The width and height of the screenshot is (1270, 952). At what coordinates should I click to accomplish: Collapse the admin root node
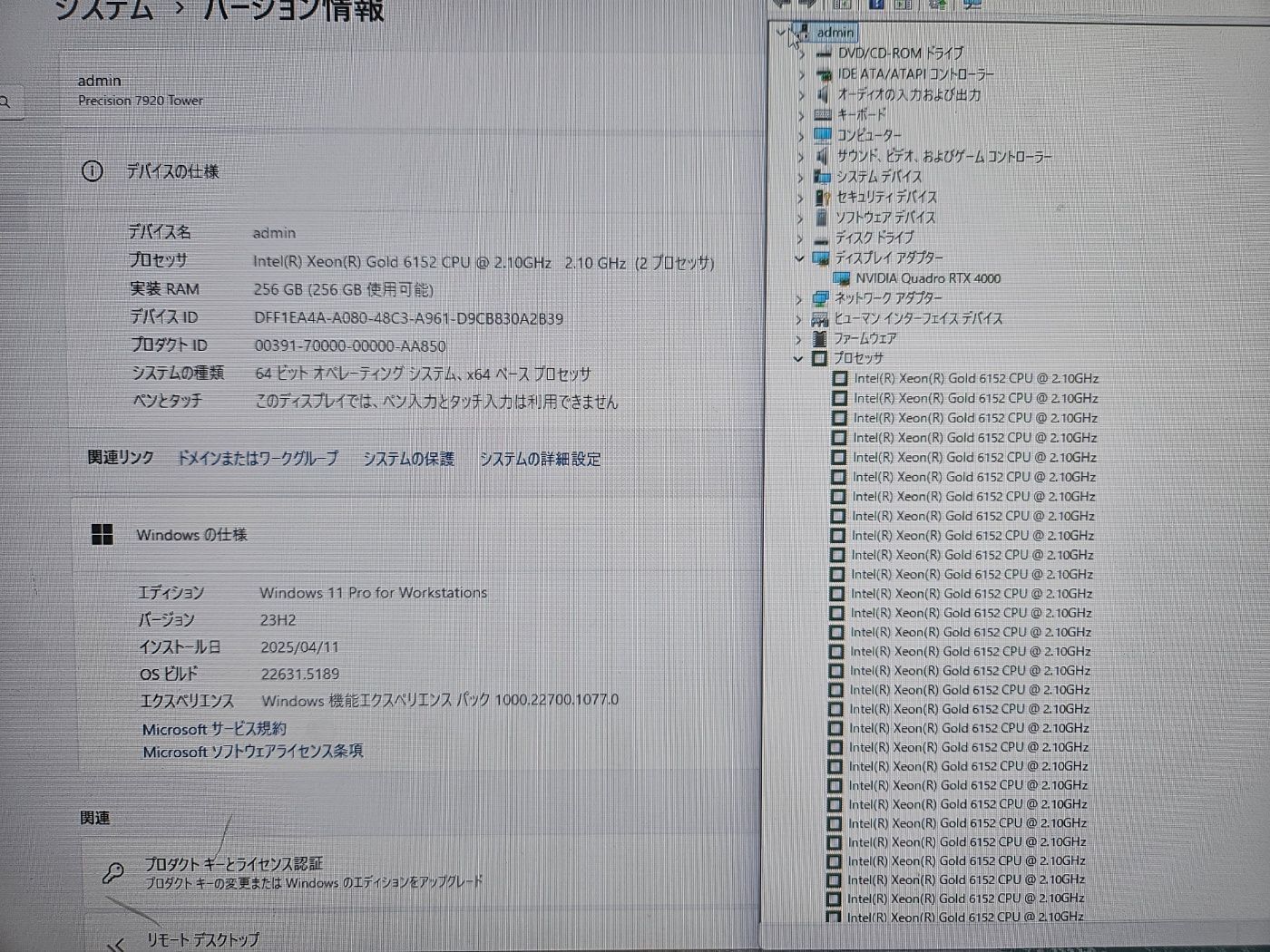click(x=781, y=33)
